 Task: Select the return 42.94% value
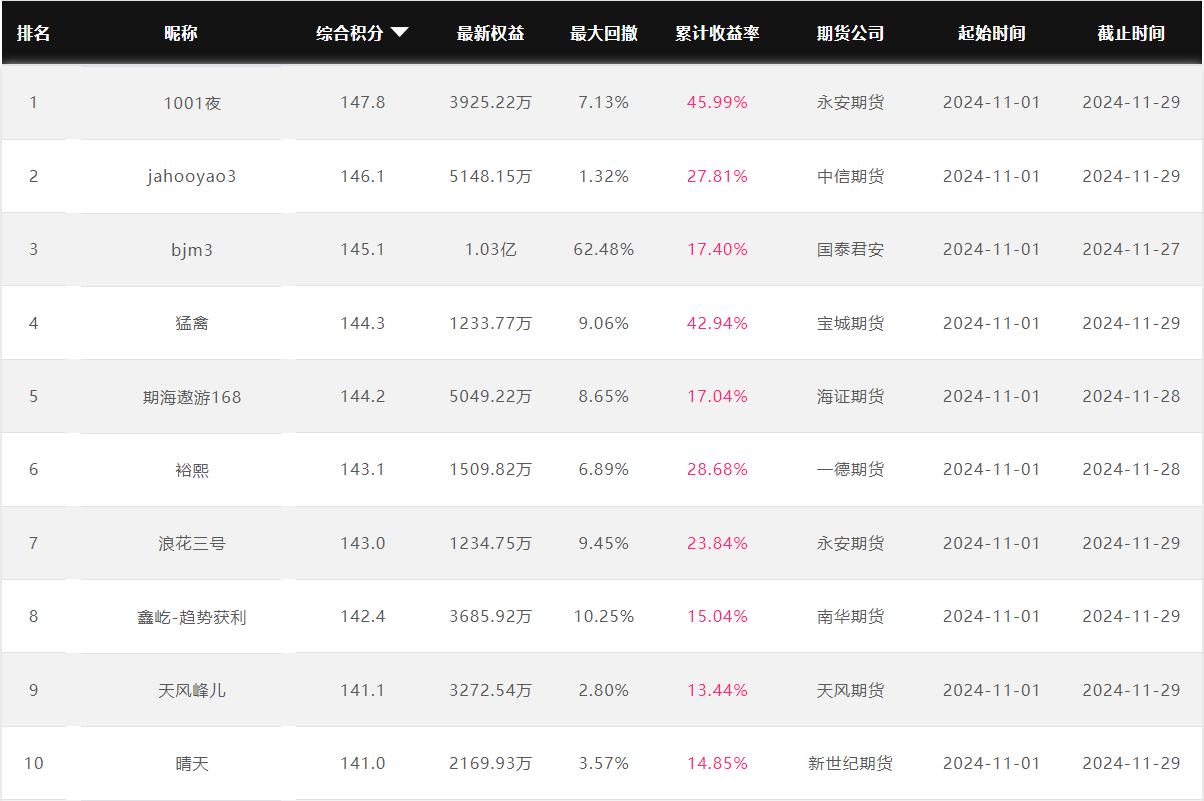click(x=717, y=323)
